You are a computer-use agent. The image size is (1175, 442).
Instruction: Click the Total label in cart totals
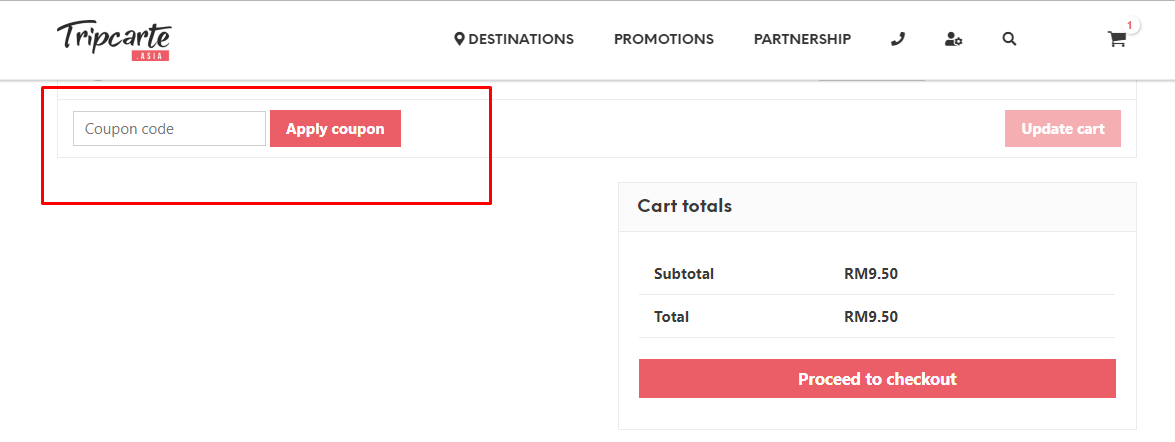coord(671,317)
